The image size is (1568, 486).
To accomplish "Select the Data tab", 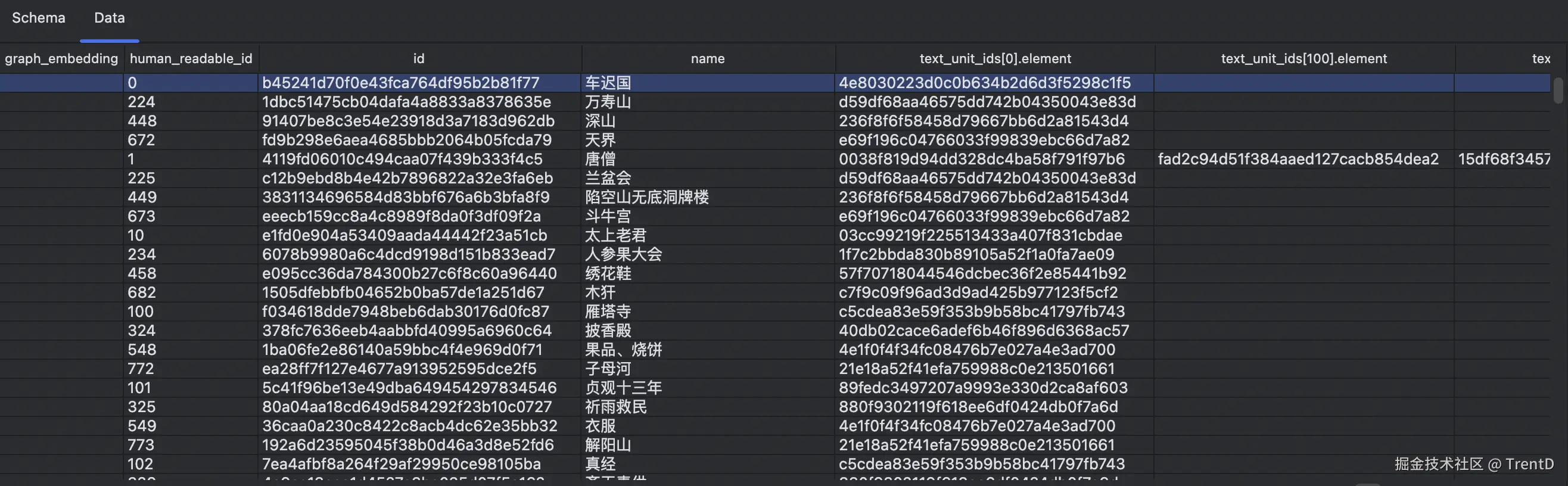I will [110, 18].
